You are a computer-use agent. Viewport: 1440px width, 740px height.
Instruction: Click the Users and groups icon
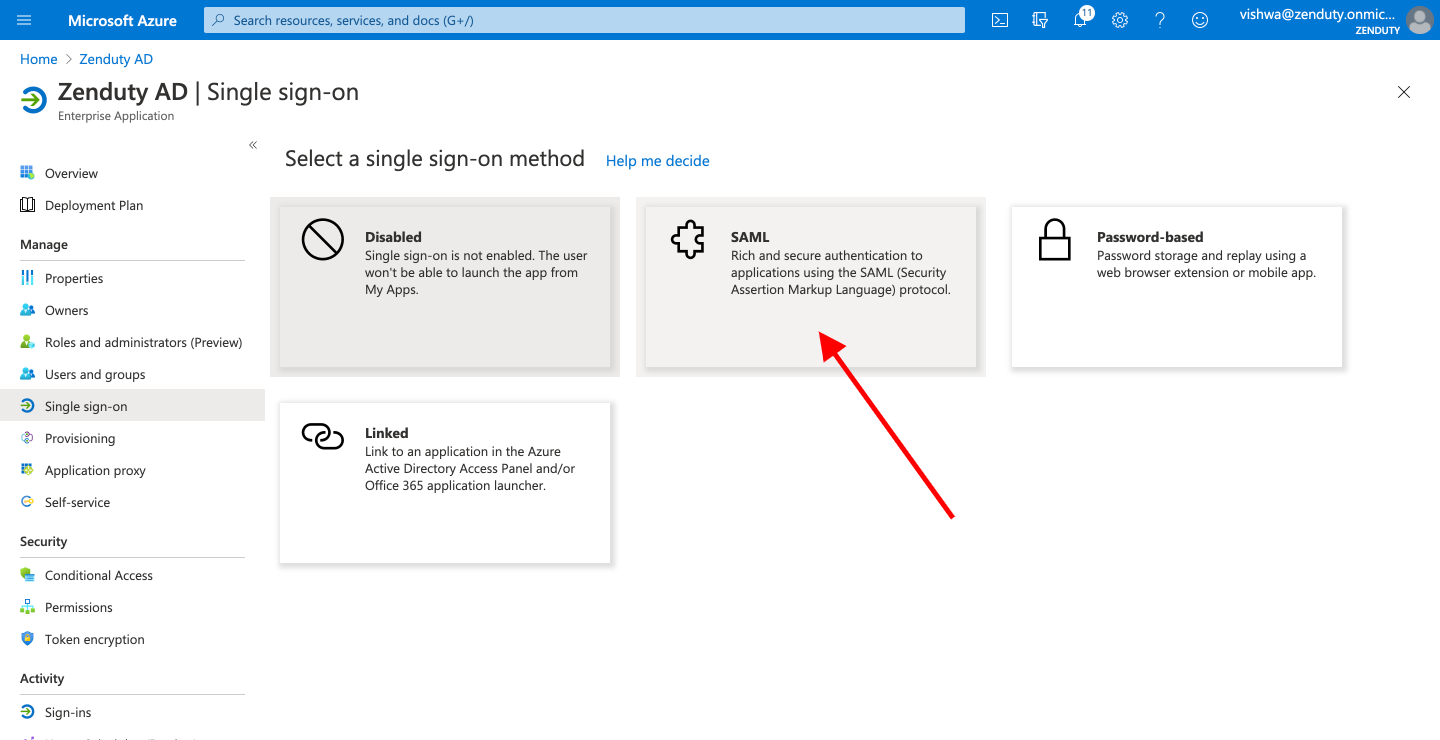27,374
